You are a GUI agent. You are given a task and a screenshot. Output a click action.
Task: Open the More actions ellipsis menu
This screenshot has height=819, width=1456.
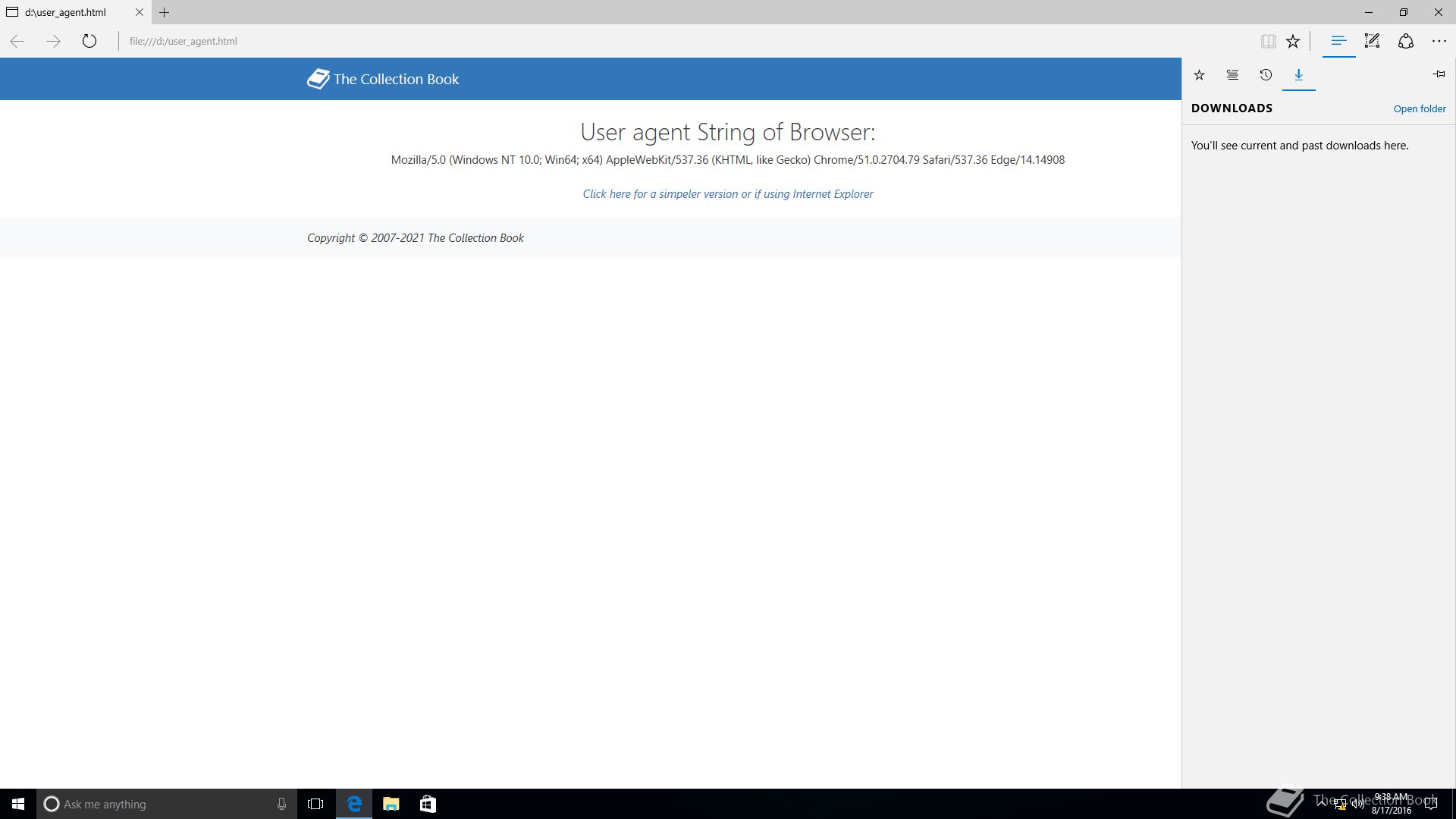click(1439, 41)
